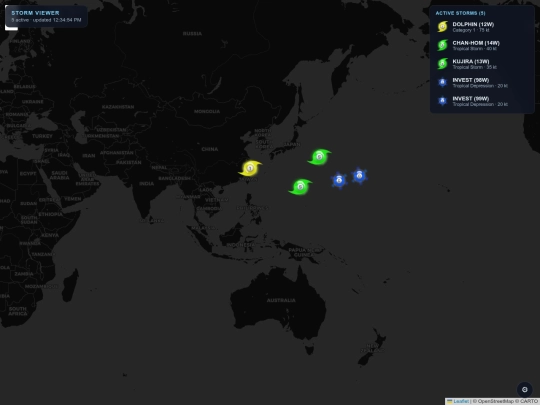The height and width of the screenshot is (405, 540).
Task: Click the yellow Category 1 storm marker near Taiwan
Action: tap(250, 168)
